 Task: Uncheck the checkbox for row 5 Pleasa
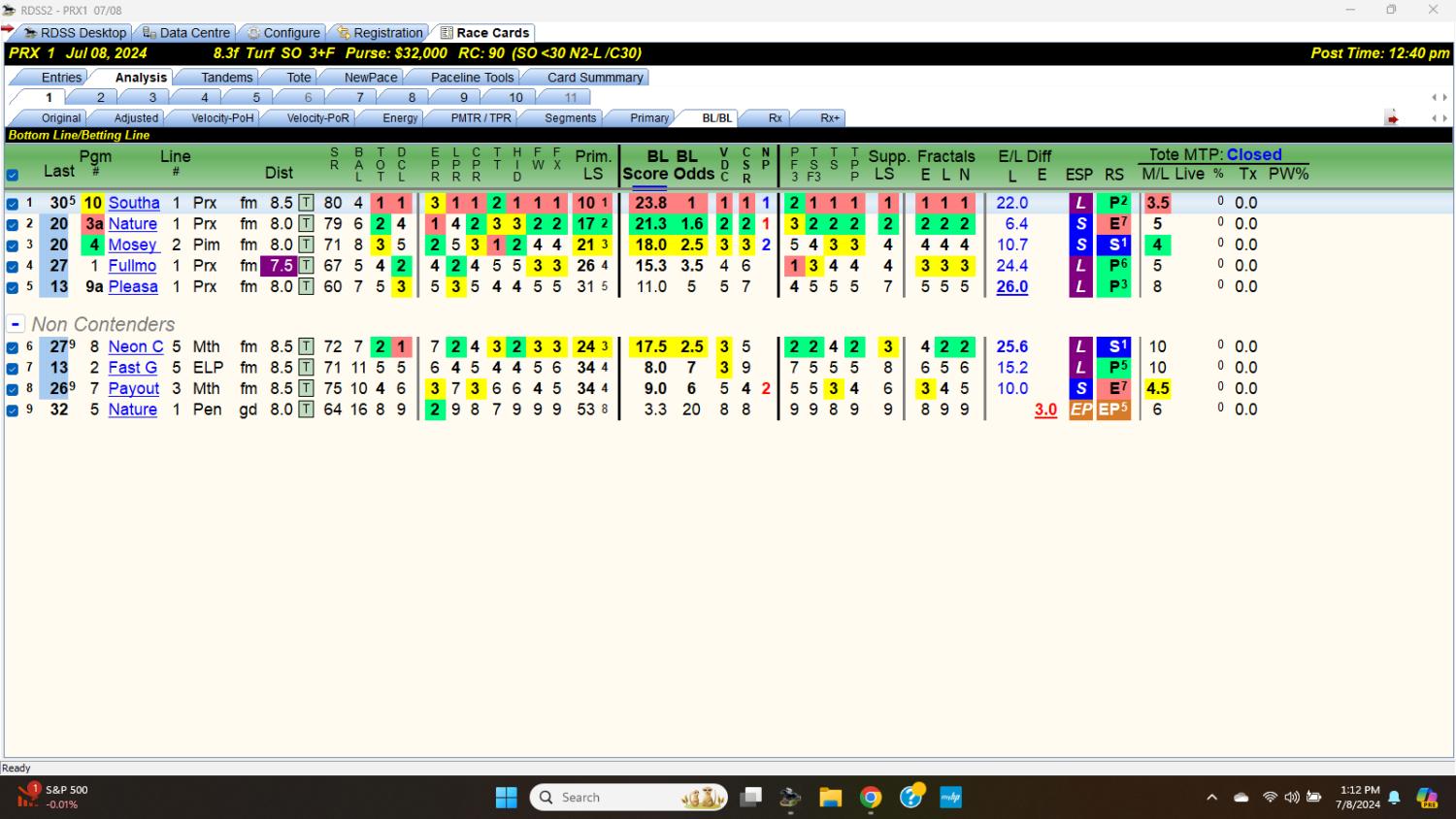(x=13, y=287)
